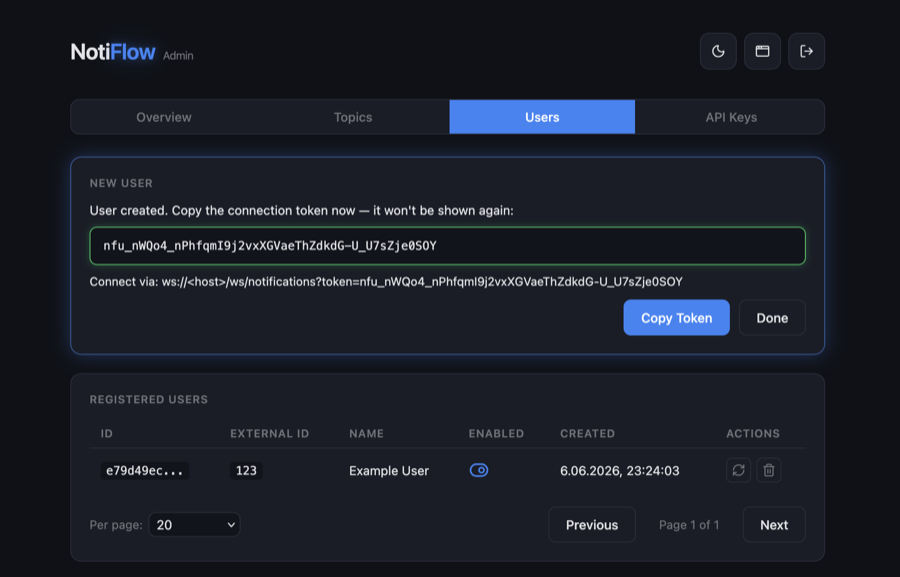Click the created date 6.06.2026, 23:24:03
The height and width of the screenshot is (577, 900).
click(x=619, y=471)
